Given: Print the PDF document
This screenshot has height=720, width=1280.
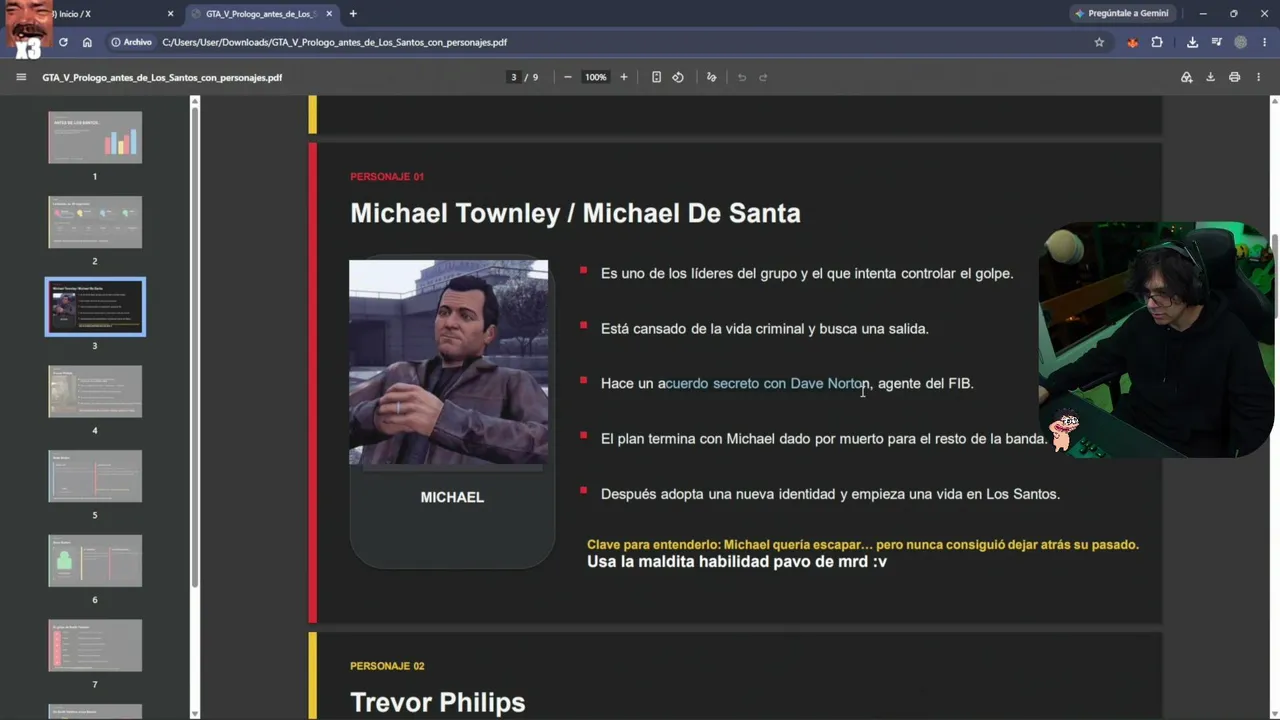Looking at the screenshot, I should pos(1234,77).
